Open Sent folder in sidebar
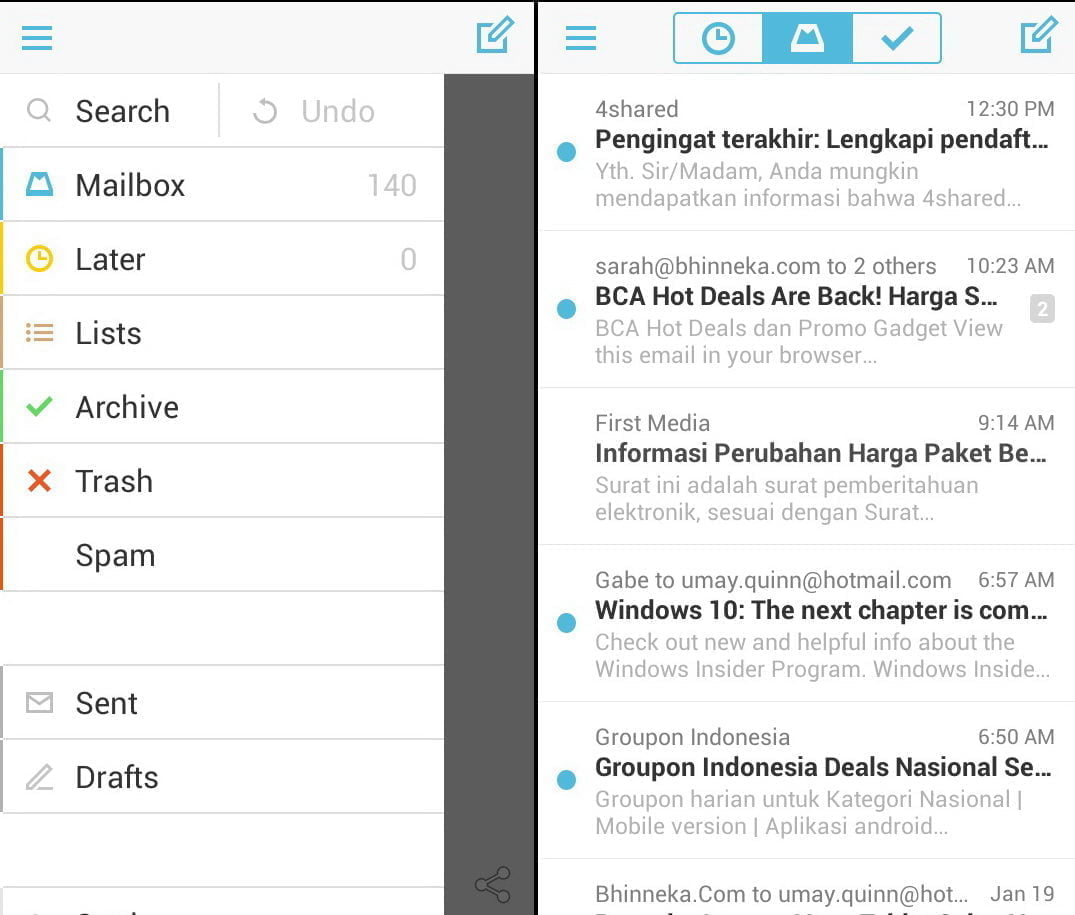The image size is (1075, 915). (x=222, y=703)
